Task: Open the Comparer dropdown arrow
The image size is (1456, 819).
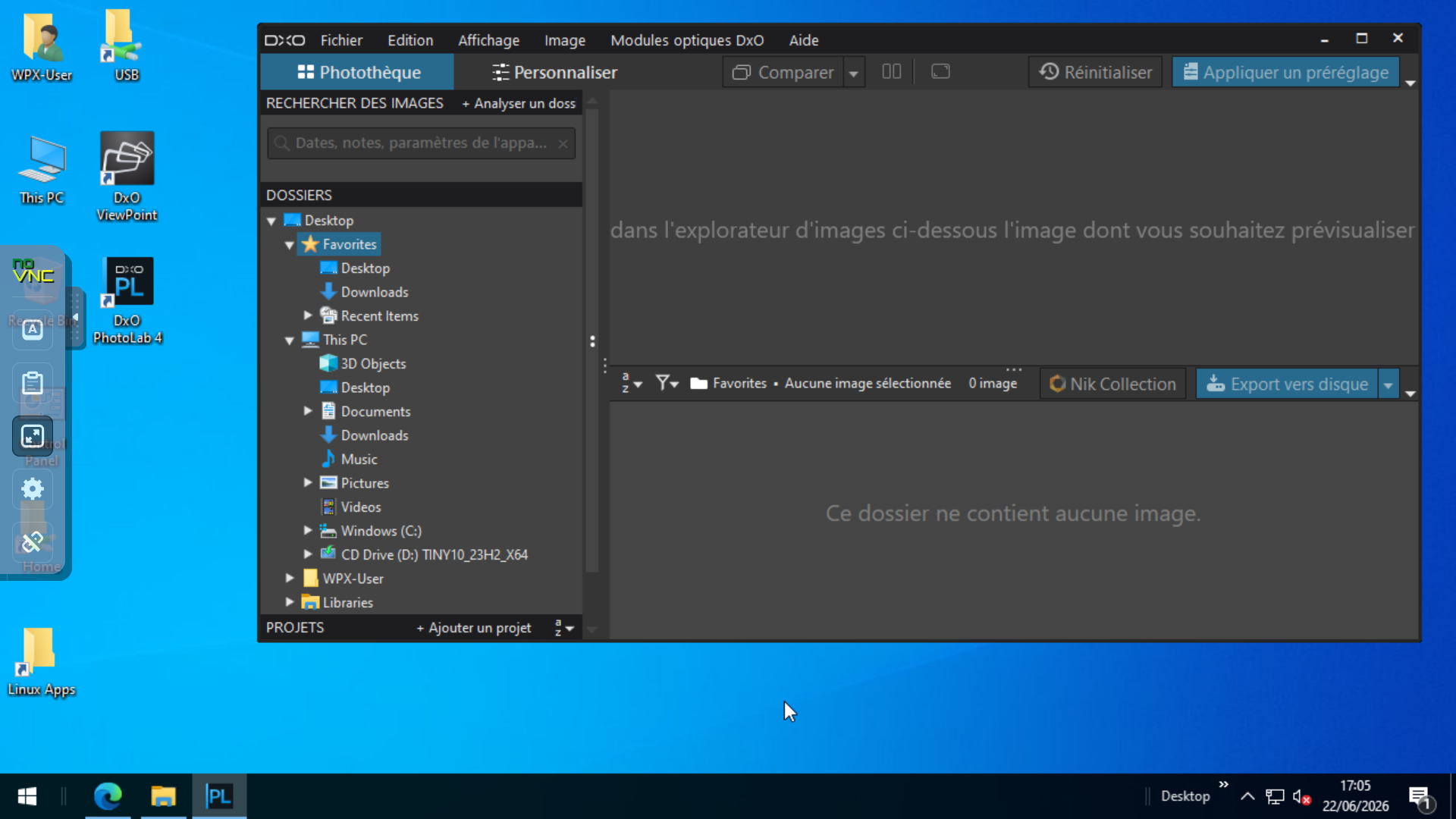Action: pos(854,73)
